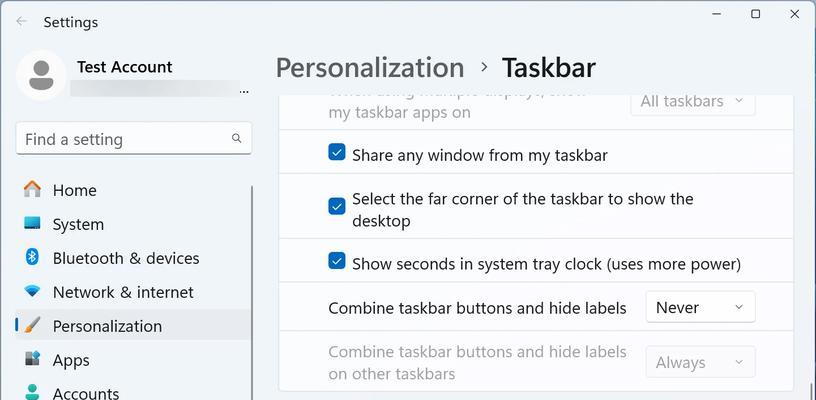Viewport: 816px width, 400px height.
Task: Click the Test Account name
Action: 125,67
